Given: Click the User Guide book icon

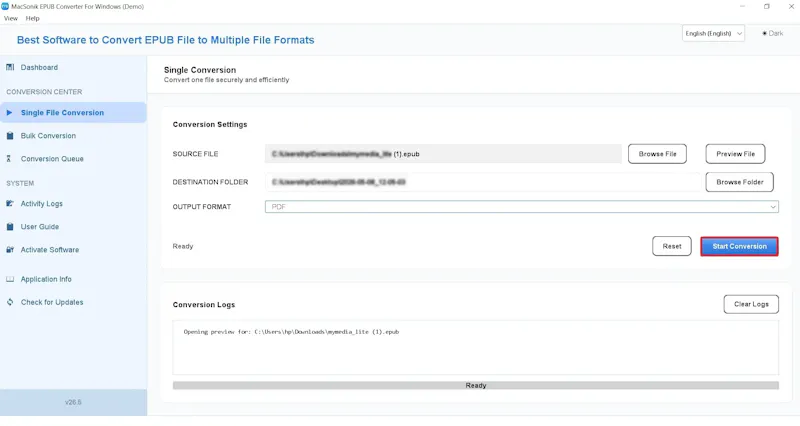Looking at the screenshot, I should tap(10, 227).
